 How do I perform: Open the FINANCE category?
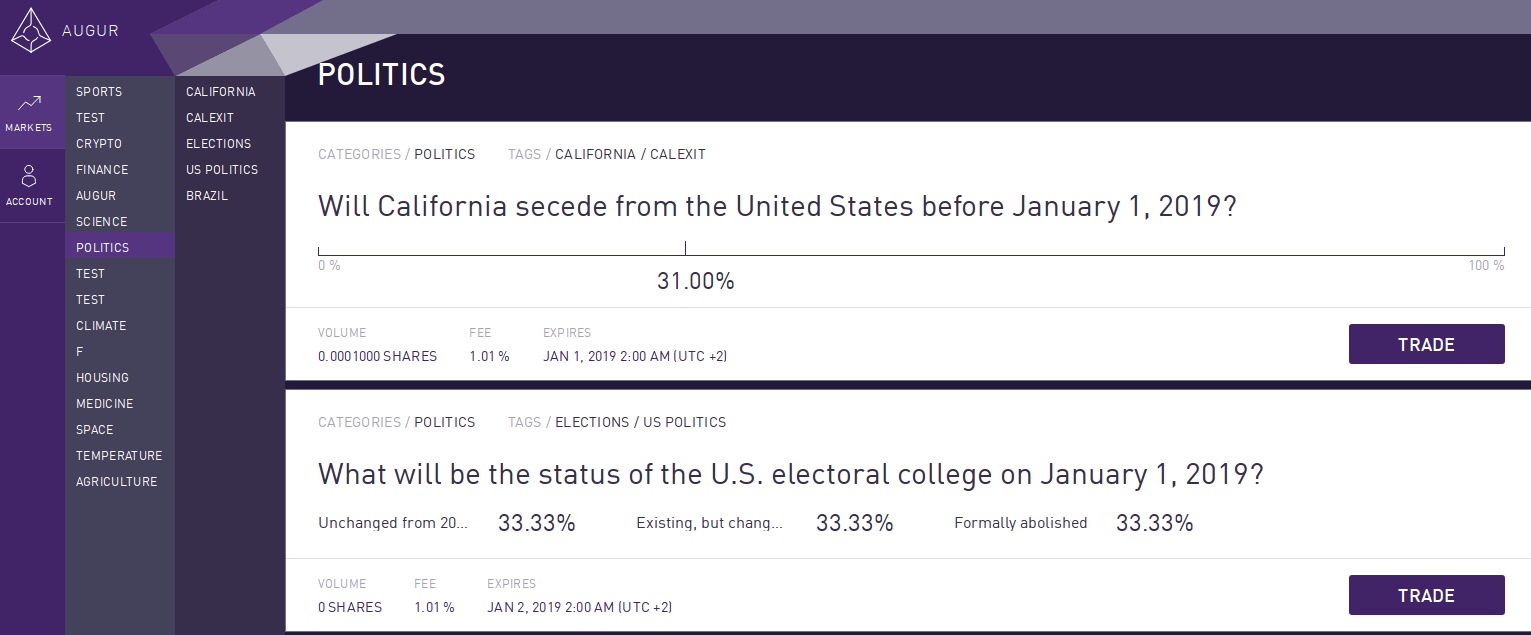(x=101, y=169)
